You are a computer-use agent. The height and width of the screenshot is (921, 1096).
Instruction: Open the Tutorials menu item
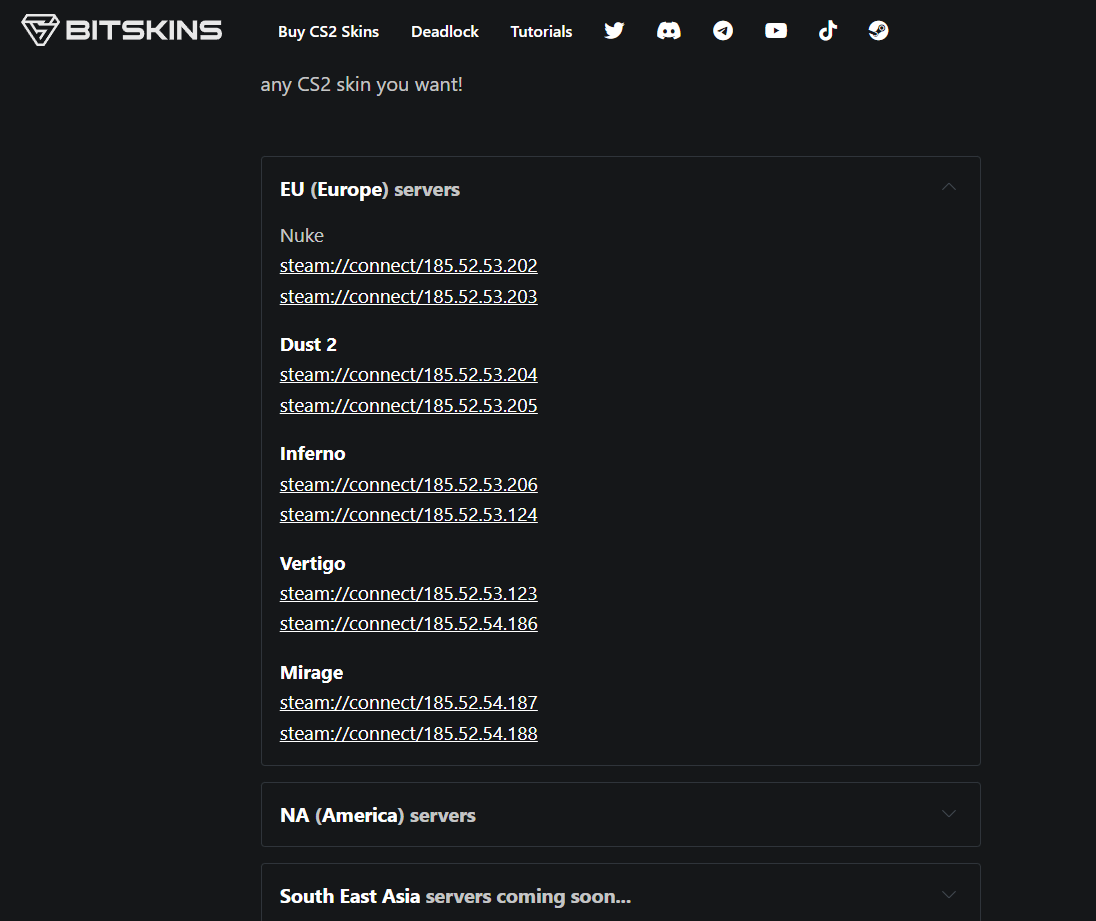tap(541, 31)
